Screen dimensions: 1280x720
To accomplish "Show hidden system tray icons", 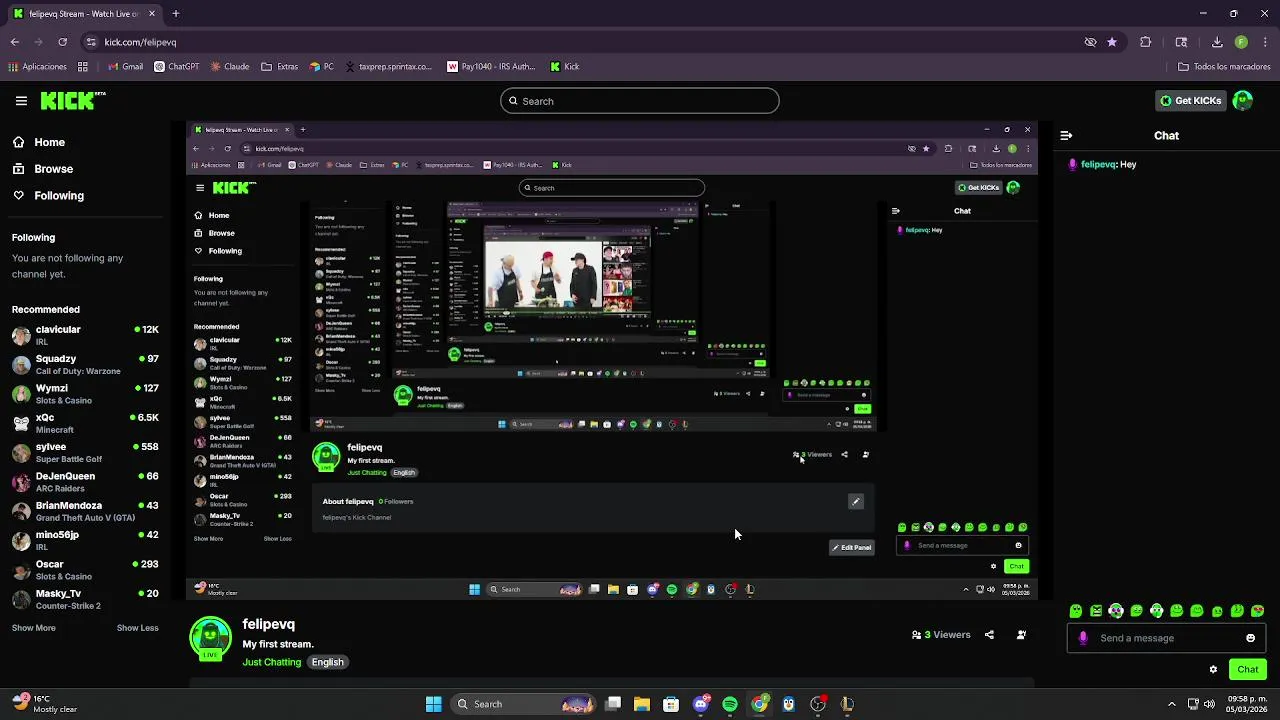I will (1172, 704).
